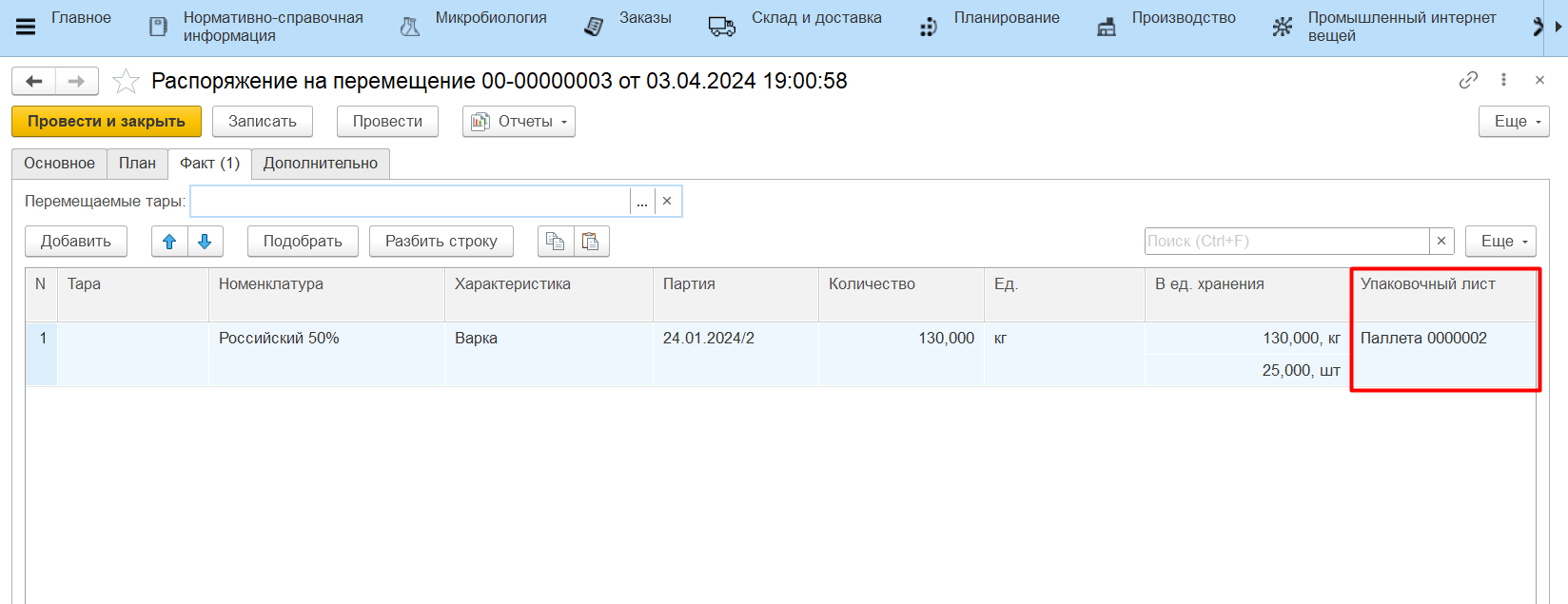
Task: Expand the table toolbar Еще menu
Action: click(1500, 242)
